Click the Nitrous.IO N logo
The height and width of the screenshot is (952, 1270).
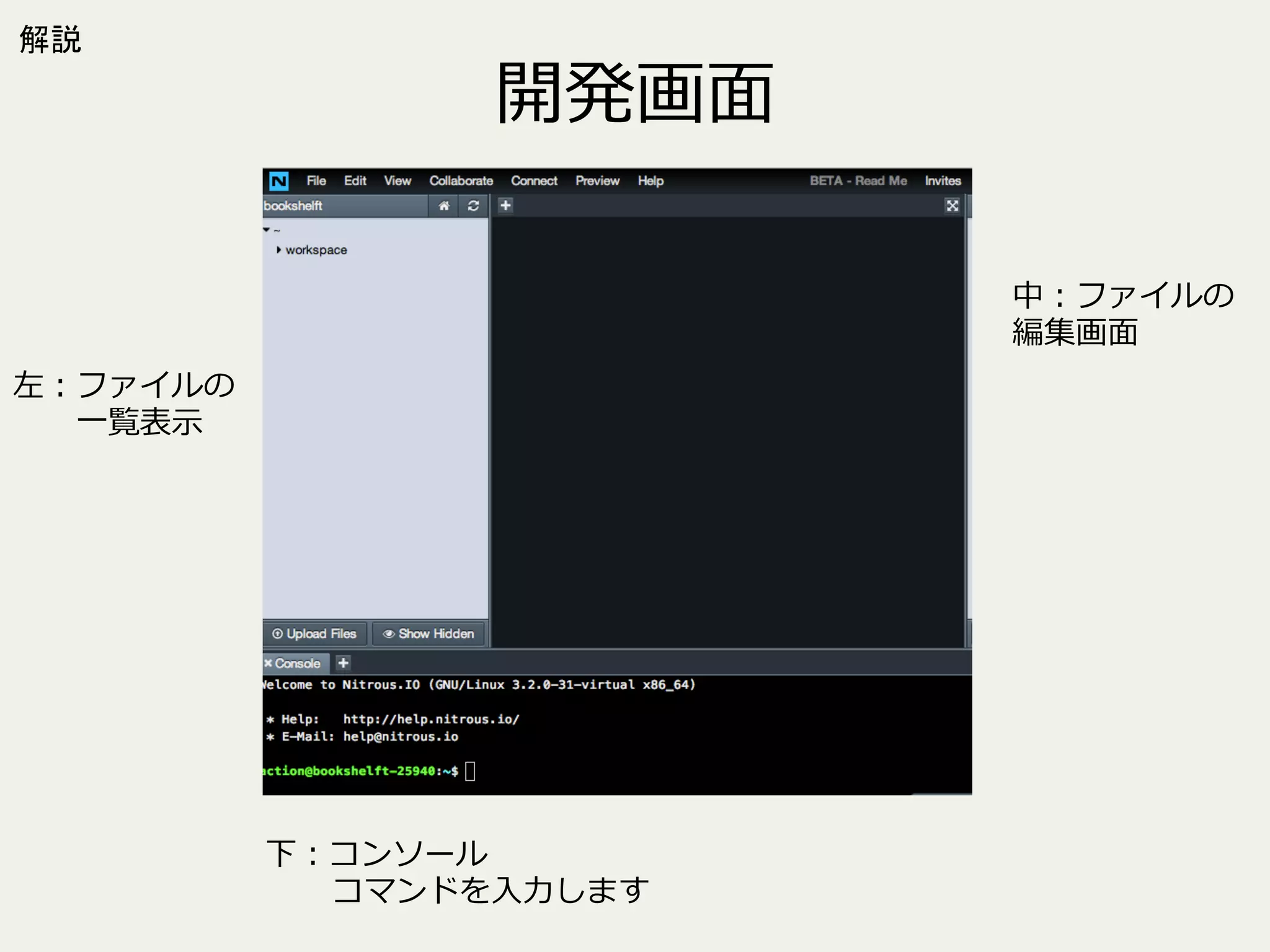pos(279,181)
